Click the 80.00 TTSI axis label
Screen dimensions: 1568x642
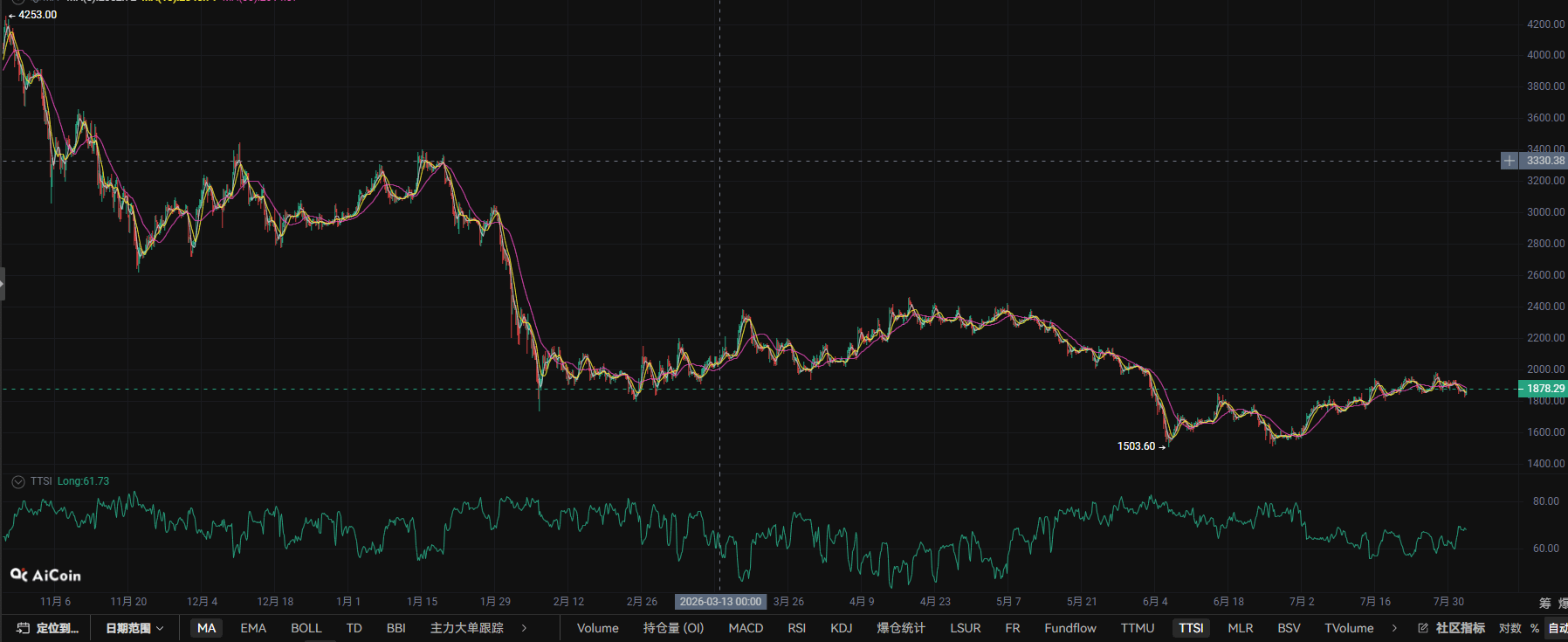click(1545, 501)
